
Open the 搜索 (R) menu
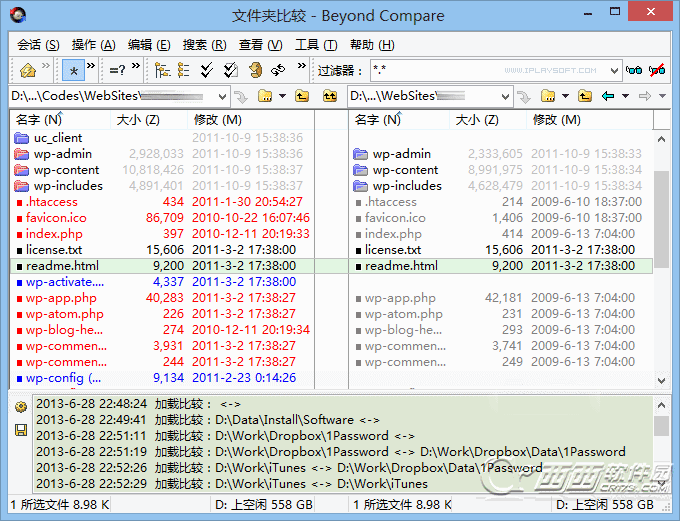click(x=204, y=45)
